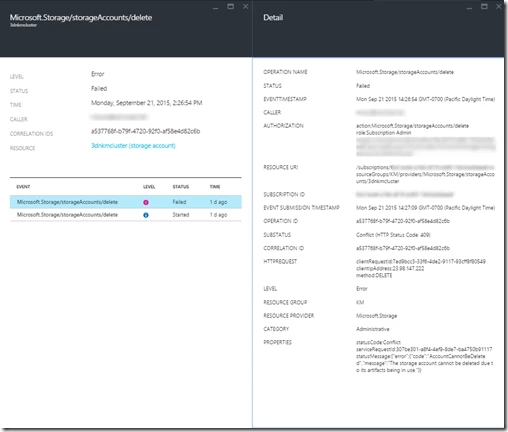This screenshot has width=508, height=432.
Task: Click the EVENT column header
Action: 23,187
